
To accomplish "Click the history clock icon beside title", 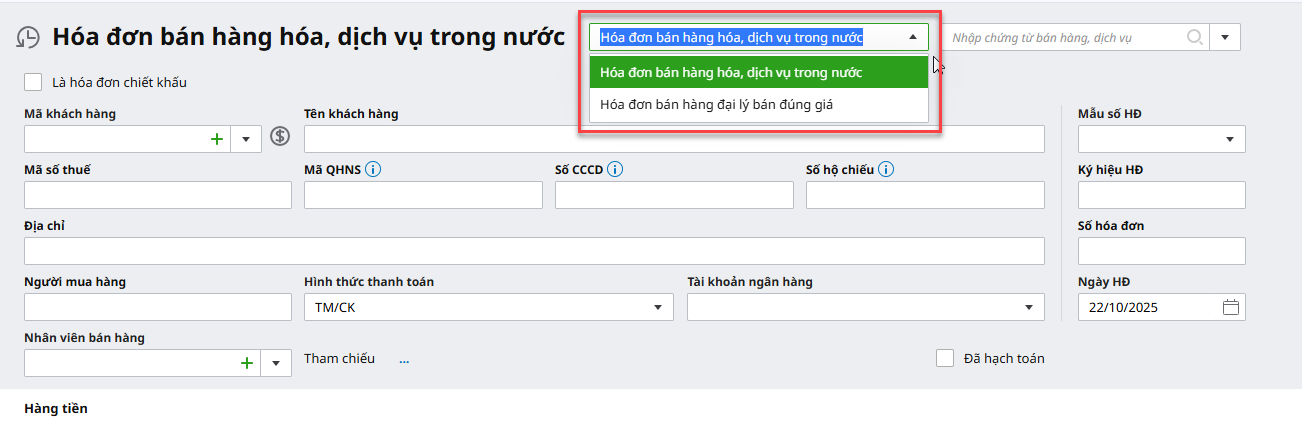I will tap(28, 37).
